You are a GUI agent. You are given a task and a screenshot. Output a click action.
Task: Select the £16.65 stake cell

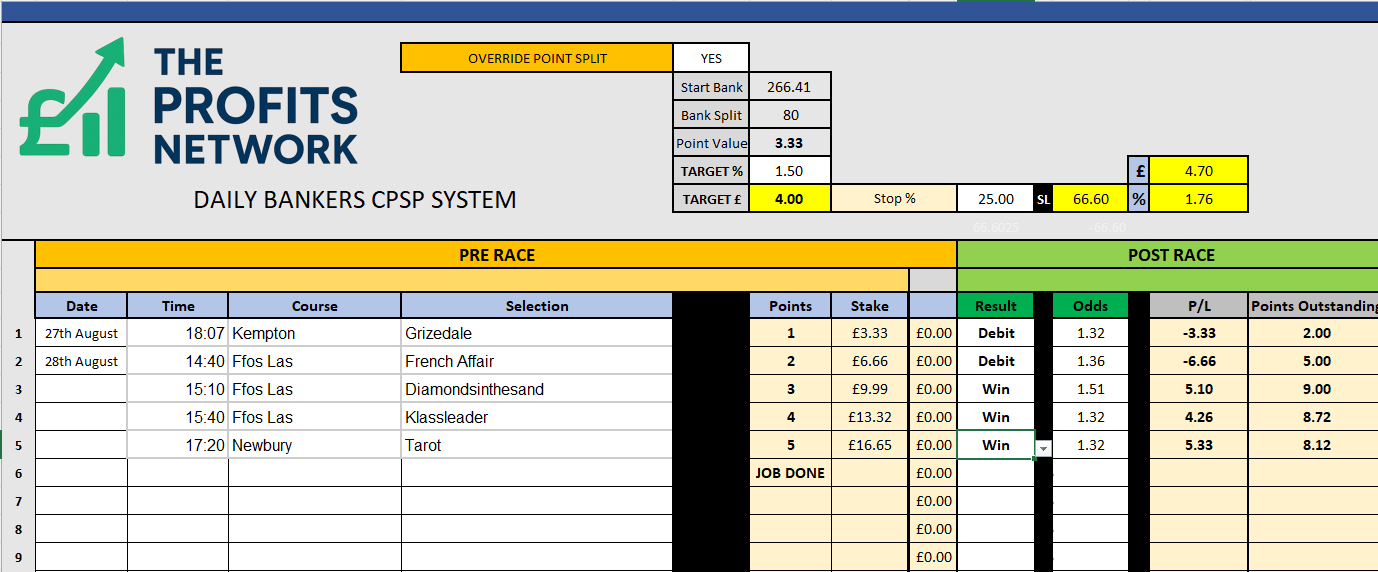click(x=870, y=445)
